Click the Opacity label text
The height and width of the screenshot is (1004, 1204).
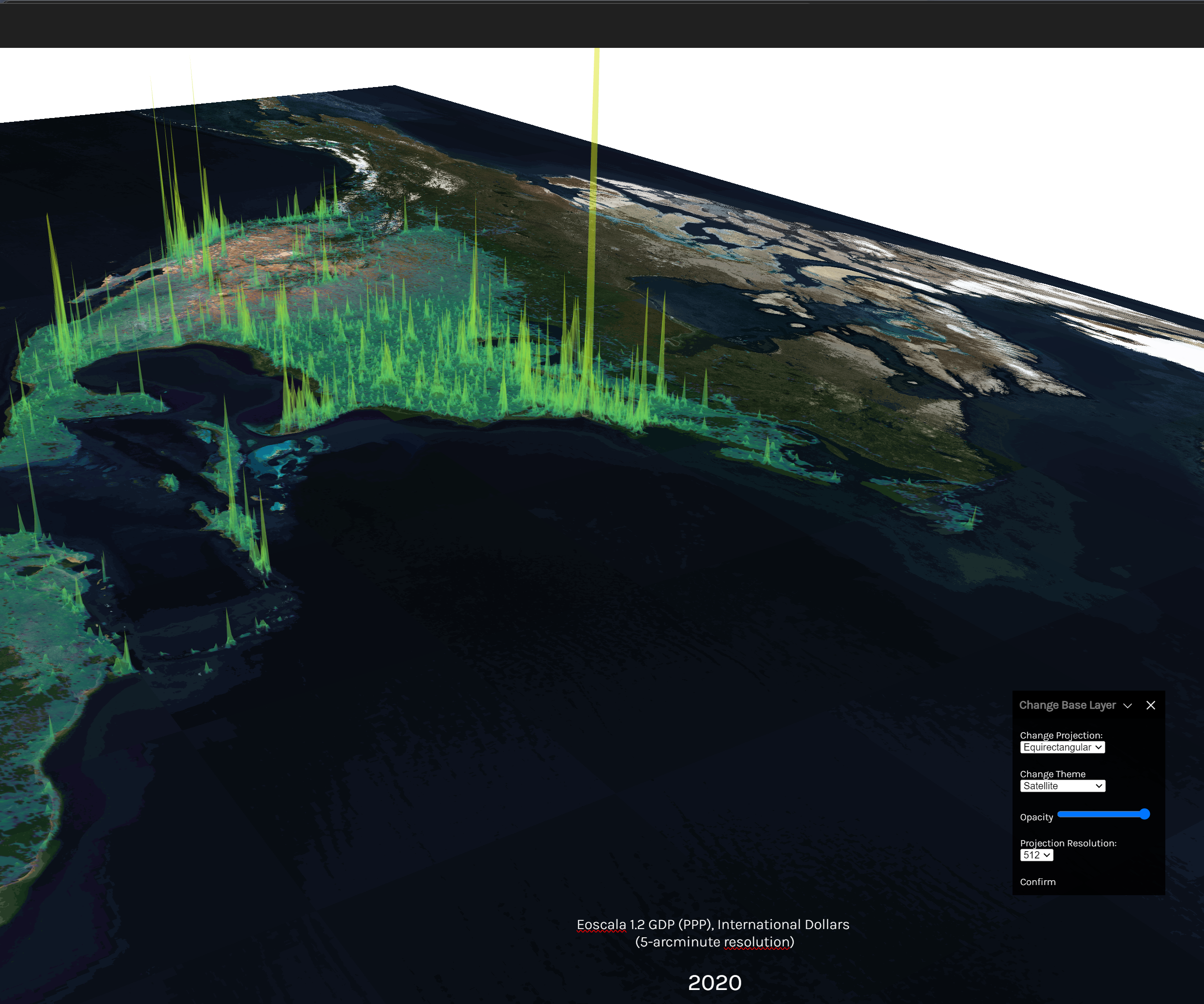(1036, 817)
